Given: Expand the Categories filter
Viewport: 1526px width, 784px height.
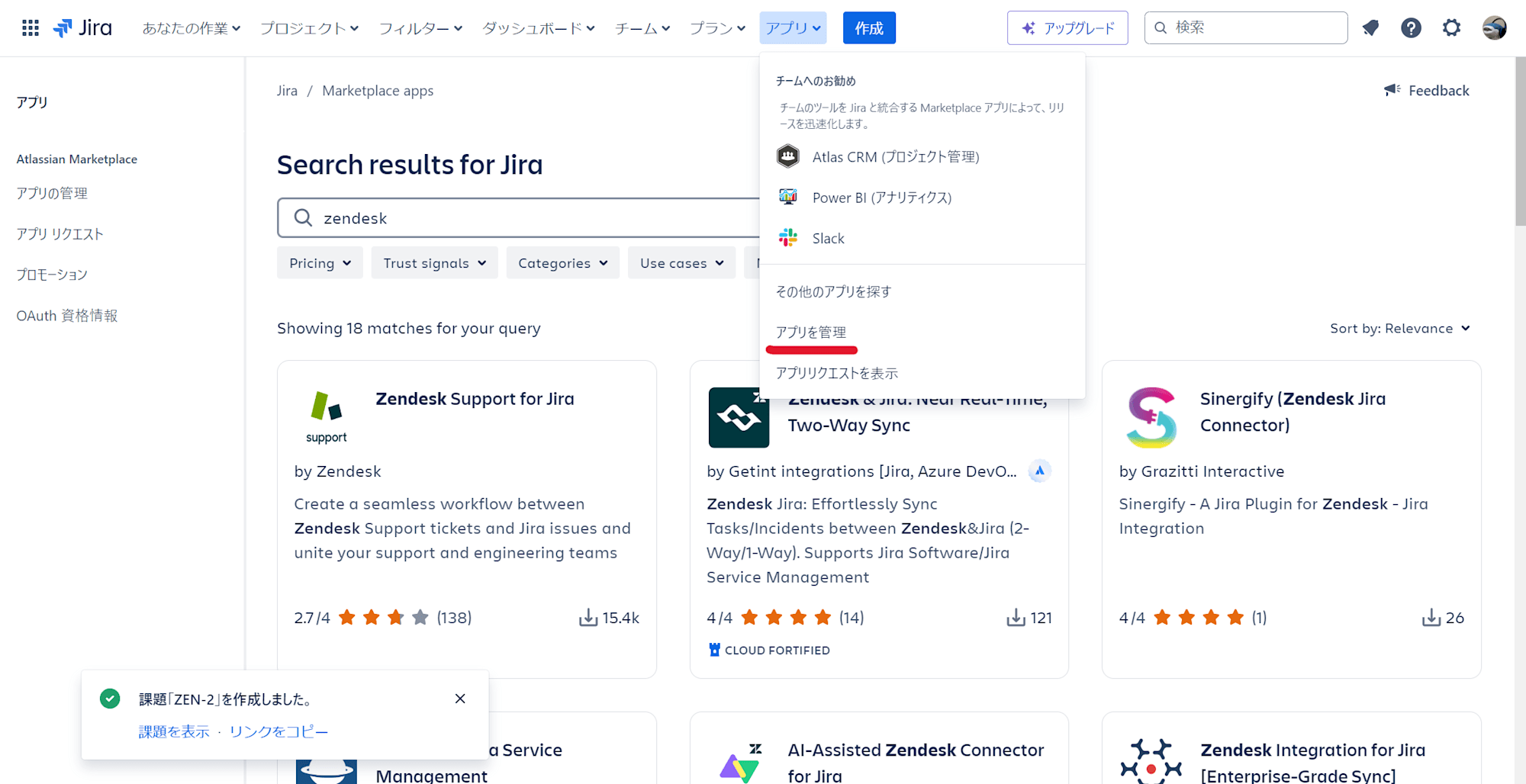Looking at the screenshot, I should pos(562,263).
